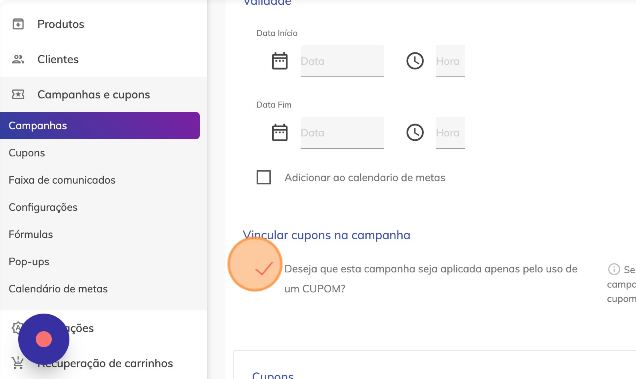The image size is (636, 379).
Task: Check Adicionar ao calendario de metas
Action: pyautogui.click(x=264, y=177)
